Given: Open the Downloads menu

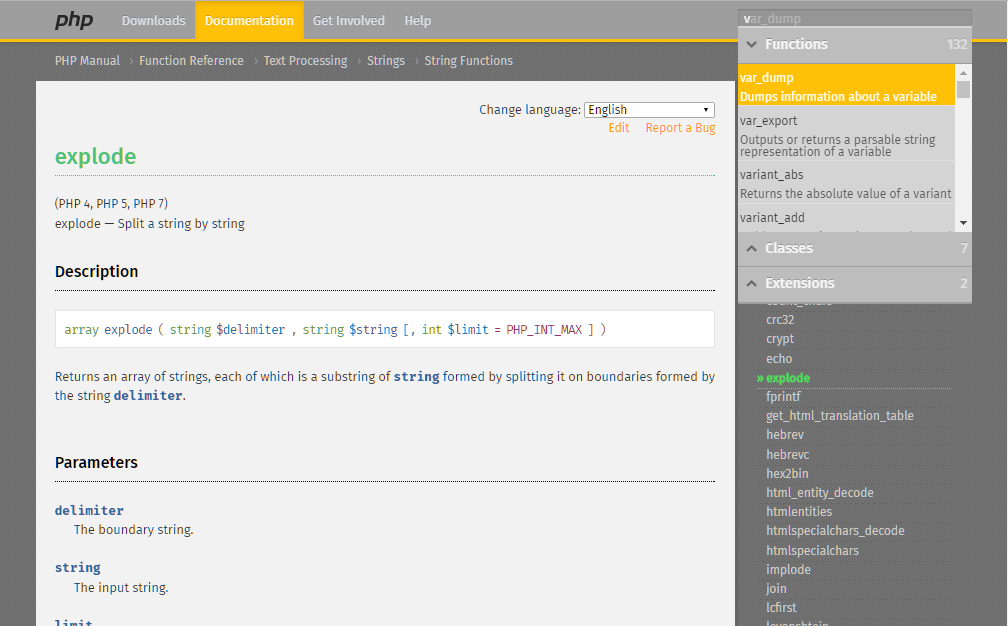Looking at the screenshot, I should coord(154,21).
